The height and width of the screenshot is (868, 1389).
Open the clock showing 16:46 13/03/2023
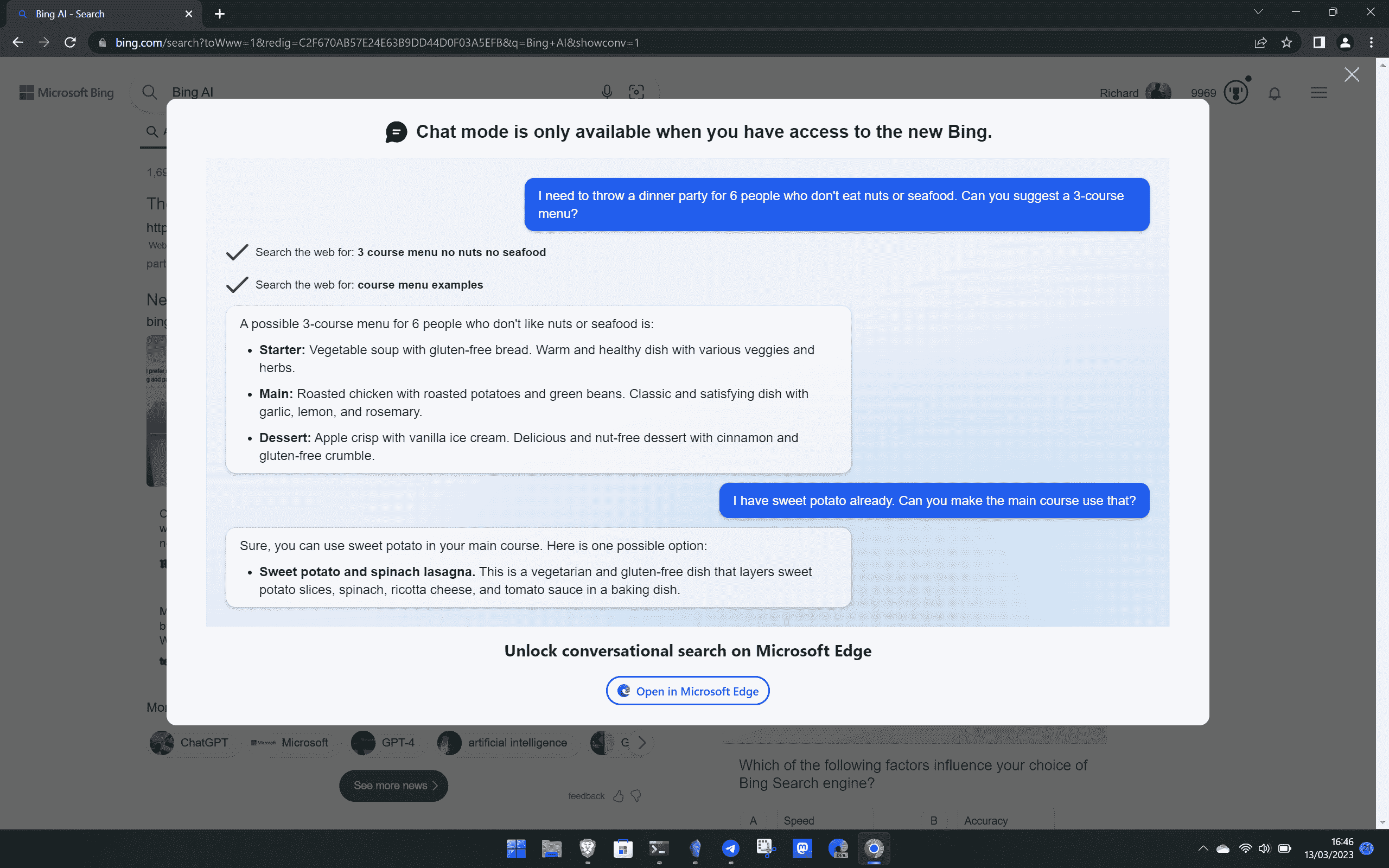pos(1328,848)
